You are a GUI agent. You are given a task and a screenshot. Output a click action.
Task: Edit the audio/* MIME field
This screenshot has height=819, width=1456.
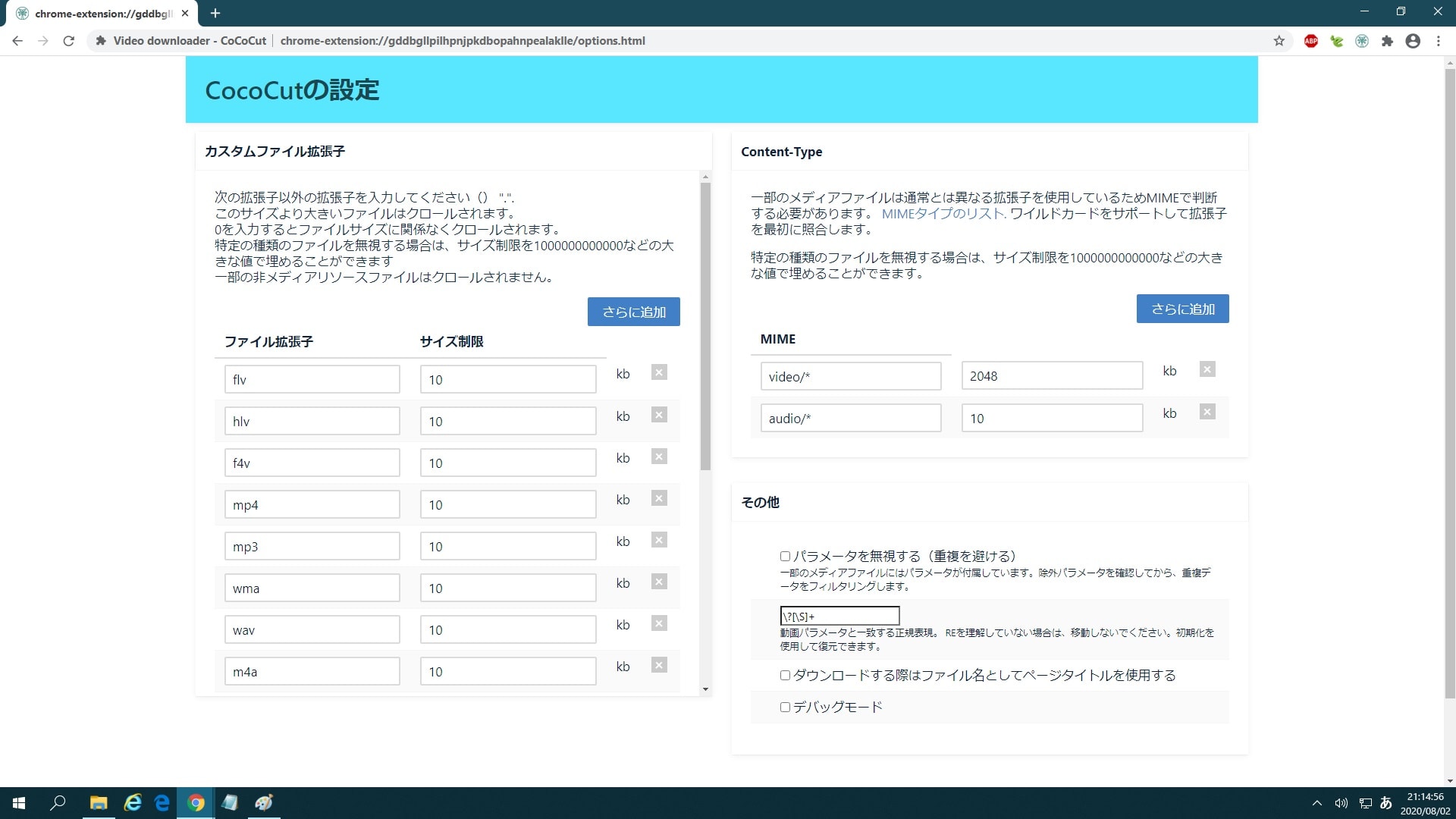850,418
